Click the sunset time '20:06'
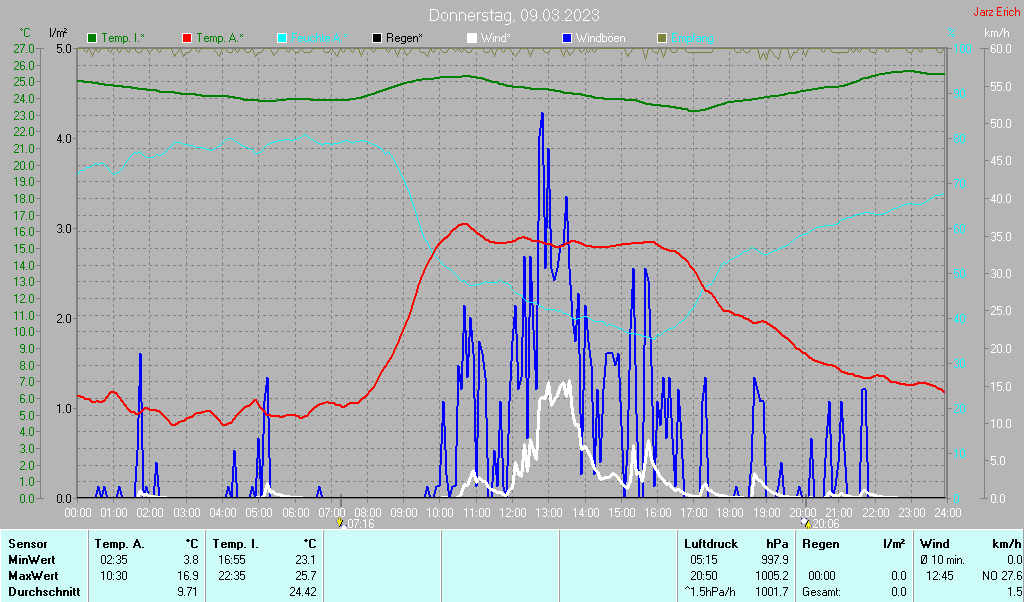Screen dimensions: 1024x602 coord(826,524)
